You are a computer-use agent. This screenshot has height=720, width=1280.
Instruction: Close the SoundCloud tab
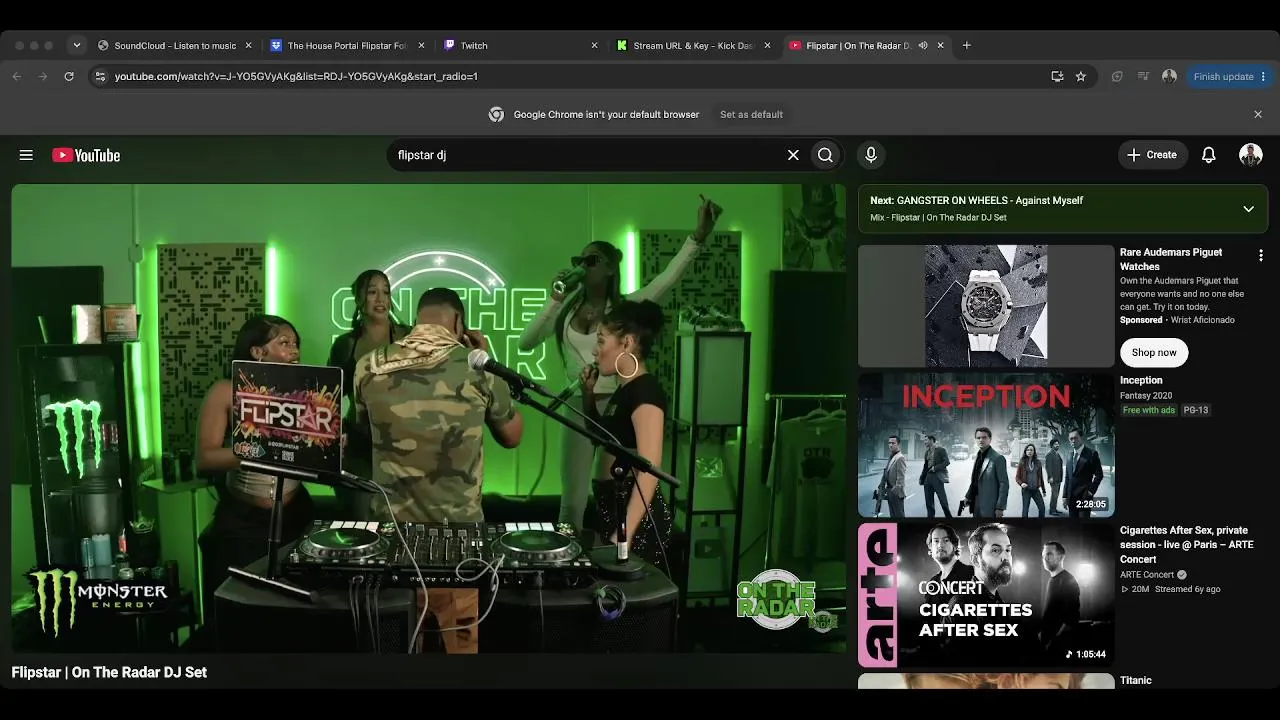tap(249, 45)
